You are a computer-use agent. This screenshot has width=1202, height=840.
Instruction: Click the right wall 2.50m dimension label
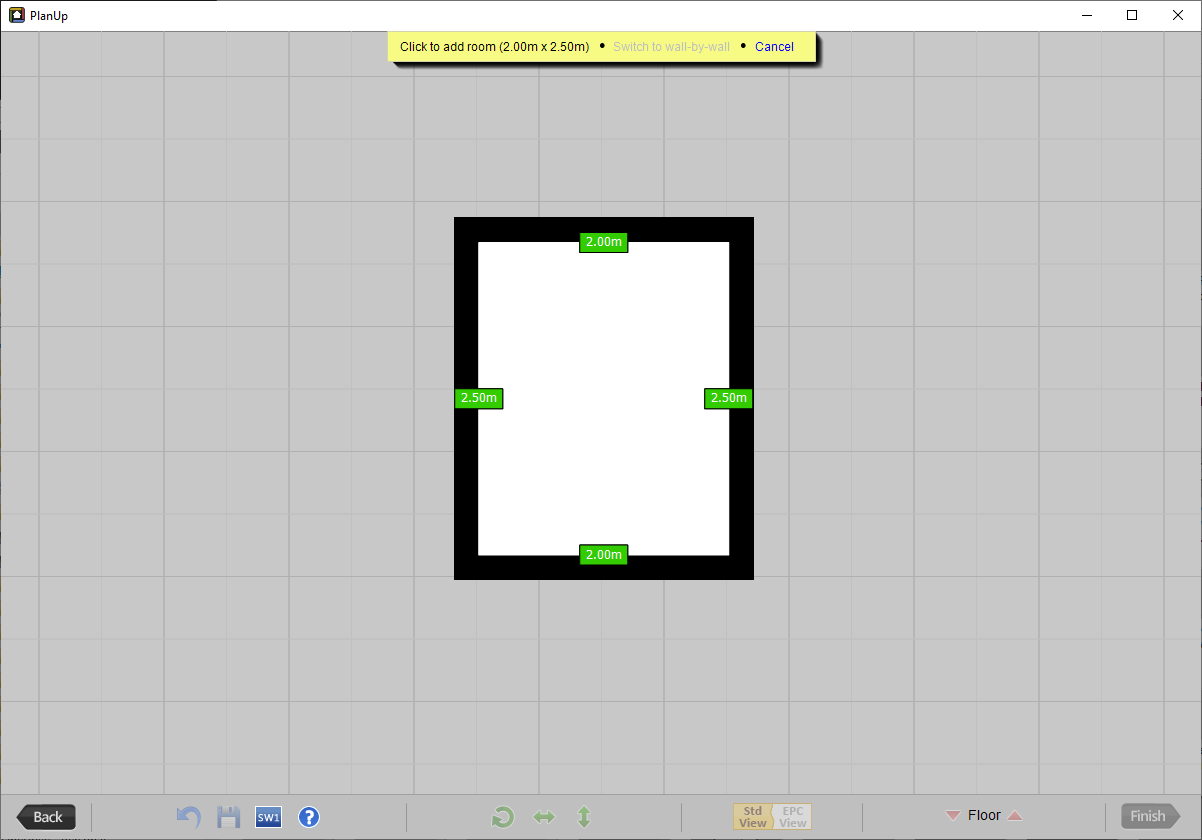tap(728, 398)
